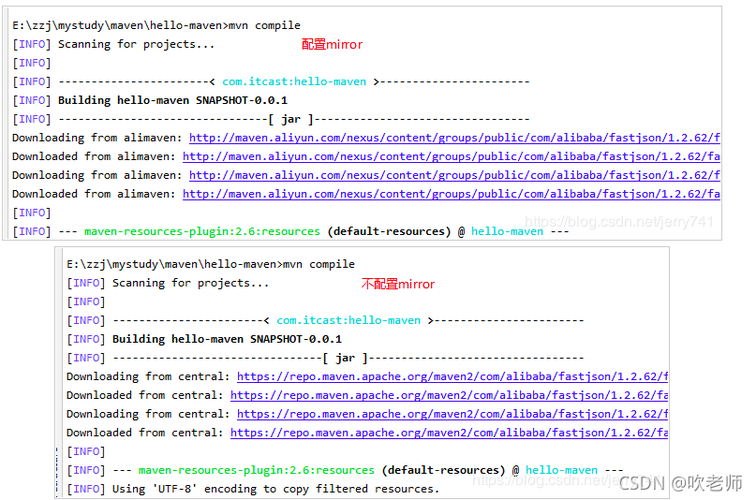This screenshot has width=756, height=500.
Task: Open the first 'Downloading from central' apache URL
Action: [x=452, y=377]
